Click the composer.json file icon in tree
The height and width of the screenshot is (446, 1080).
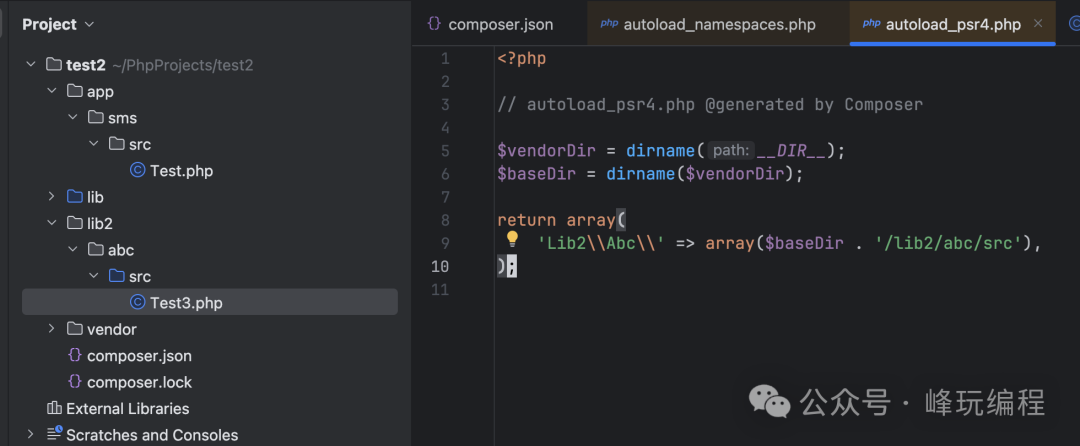coord(75,356)
